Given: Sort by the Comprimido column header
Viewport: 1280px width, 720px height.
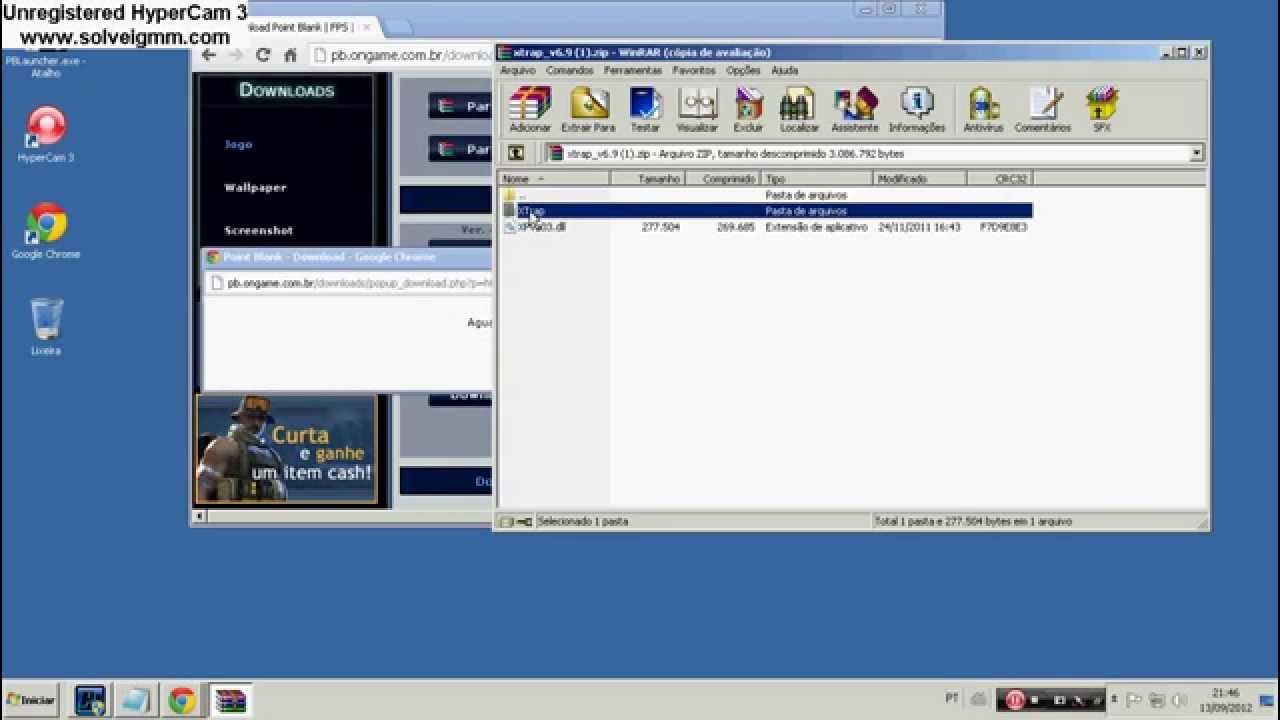Looking at the screenshot, I should click(x=722, y=178).
